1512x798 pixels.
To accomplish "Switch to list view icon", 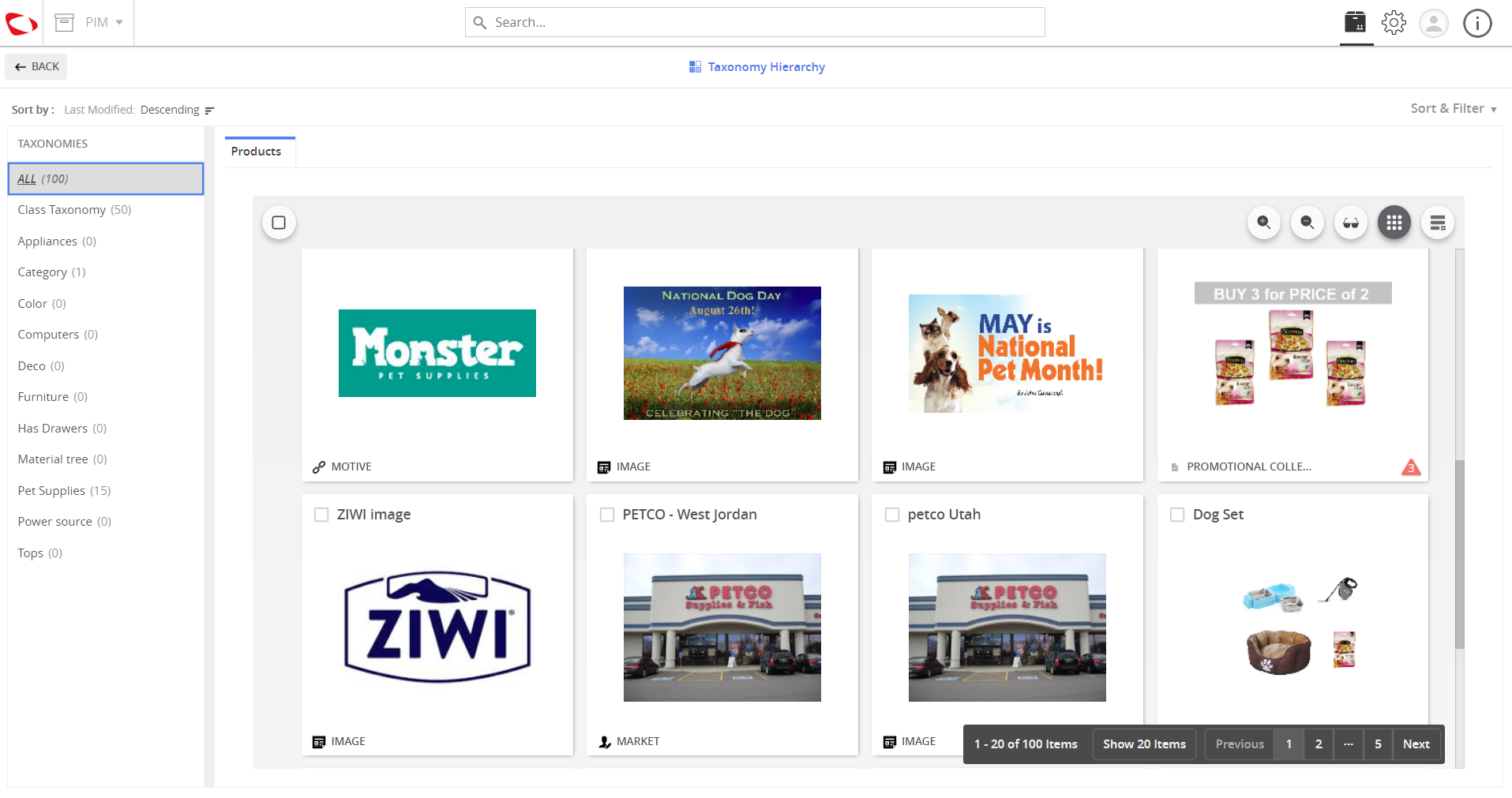I will tap(1438, 223).
